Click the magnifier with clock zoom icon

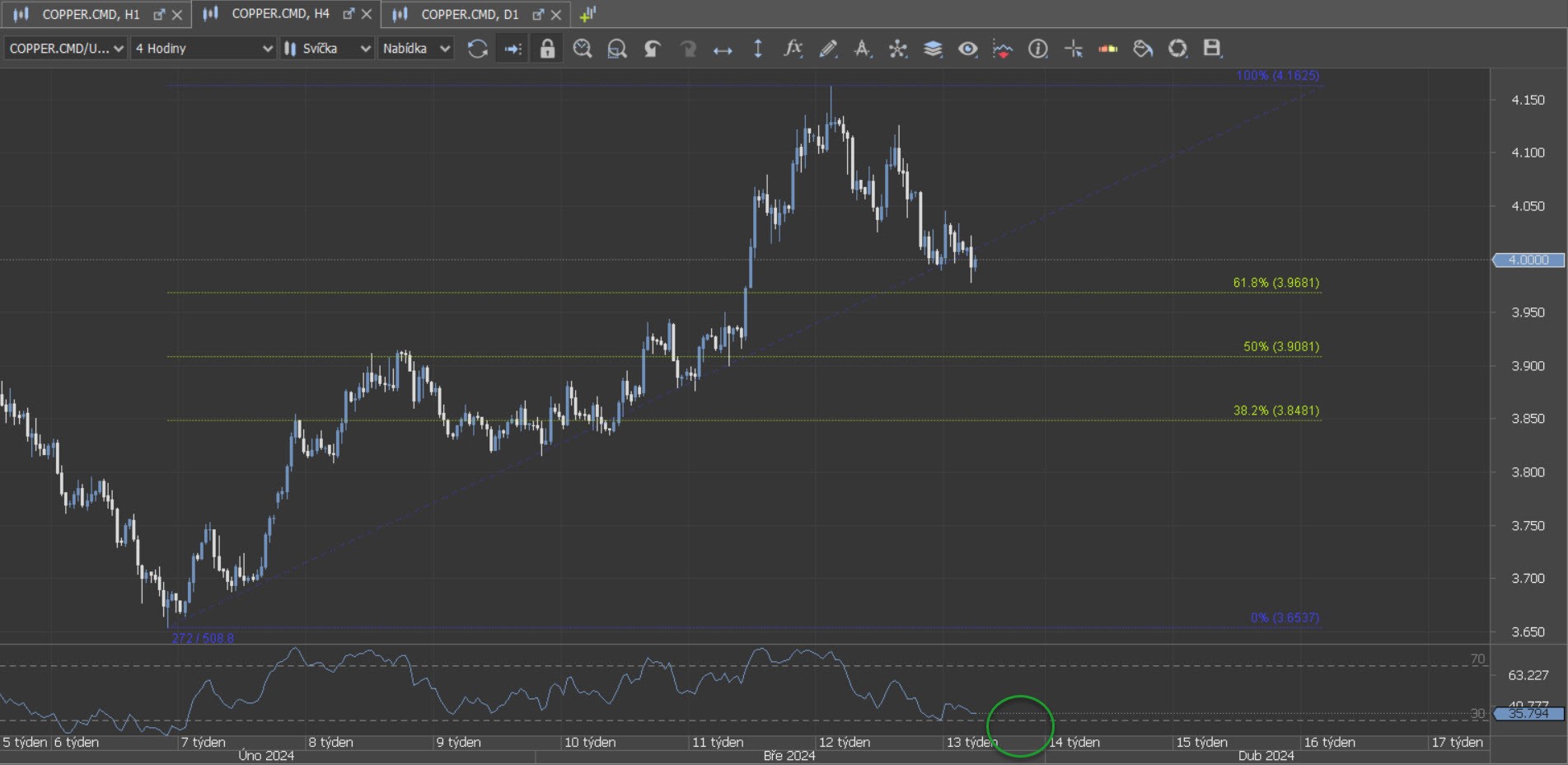coord(583,49)
